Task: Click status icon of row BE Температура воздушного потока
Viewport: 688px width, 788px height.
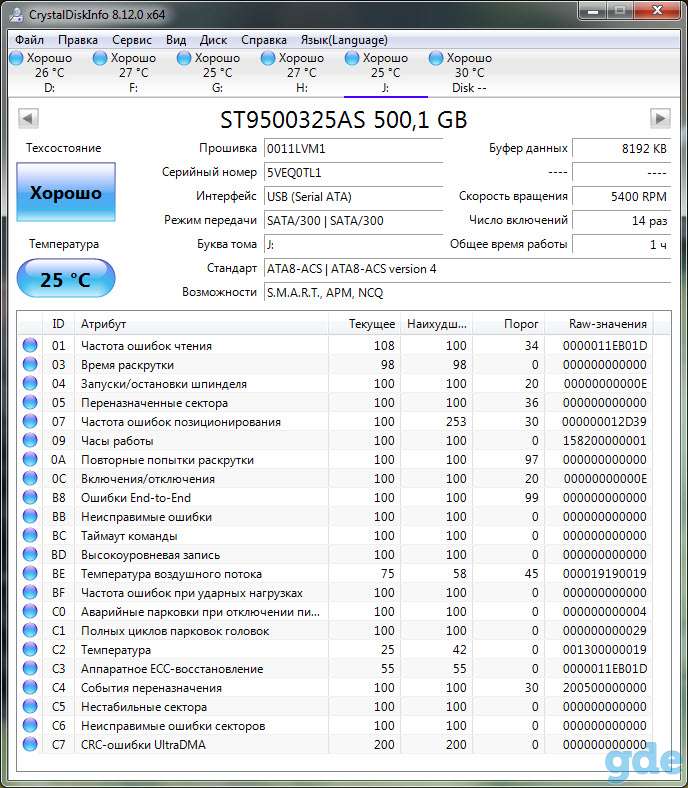Action: (30, 573)
